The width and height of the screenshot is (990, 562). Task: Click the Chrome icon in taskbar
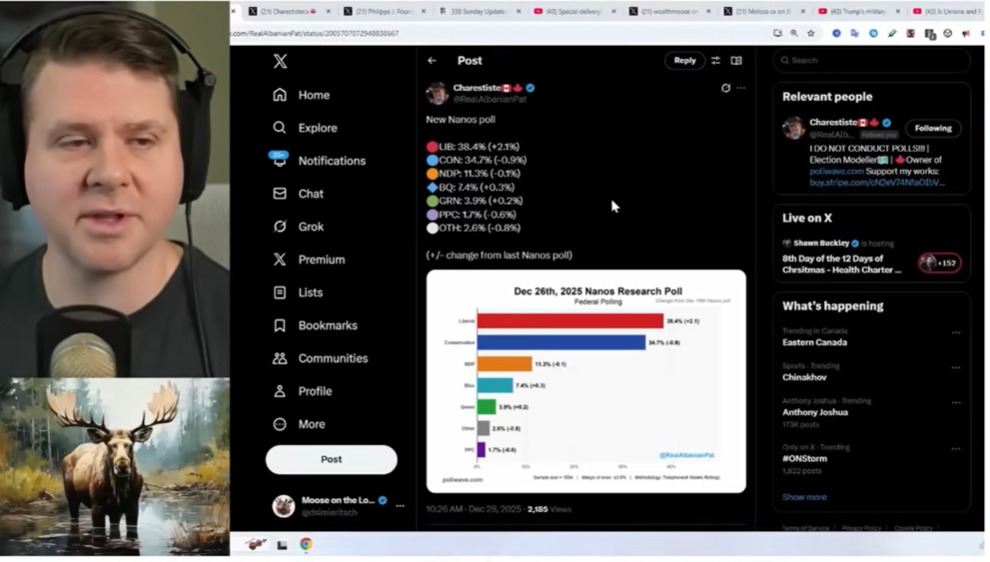(x=306, y=544)
